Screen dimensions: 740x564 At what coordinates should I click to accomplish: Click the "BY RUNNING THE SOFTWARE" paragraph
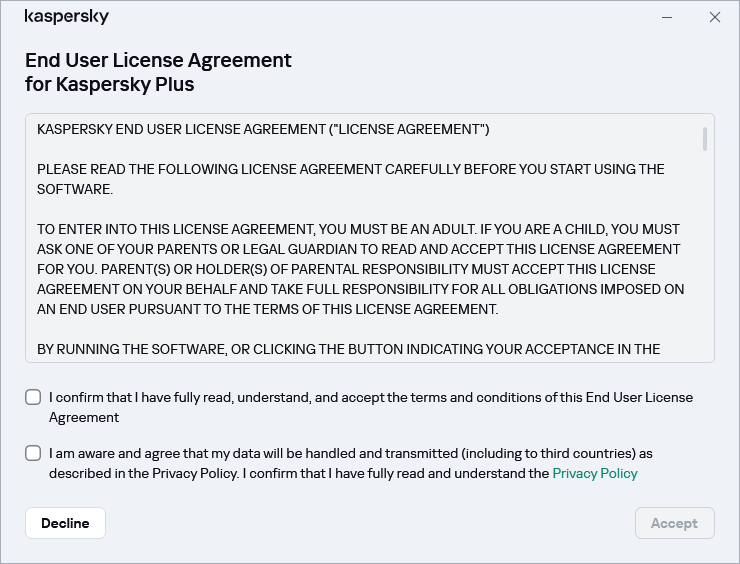pos(348,349)
